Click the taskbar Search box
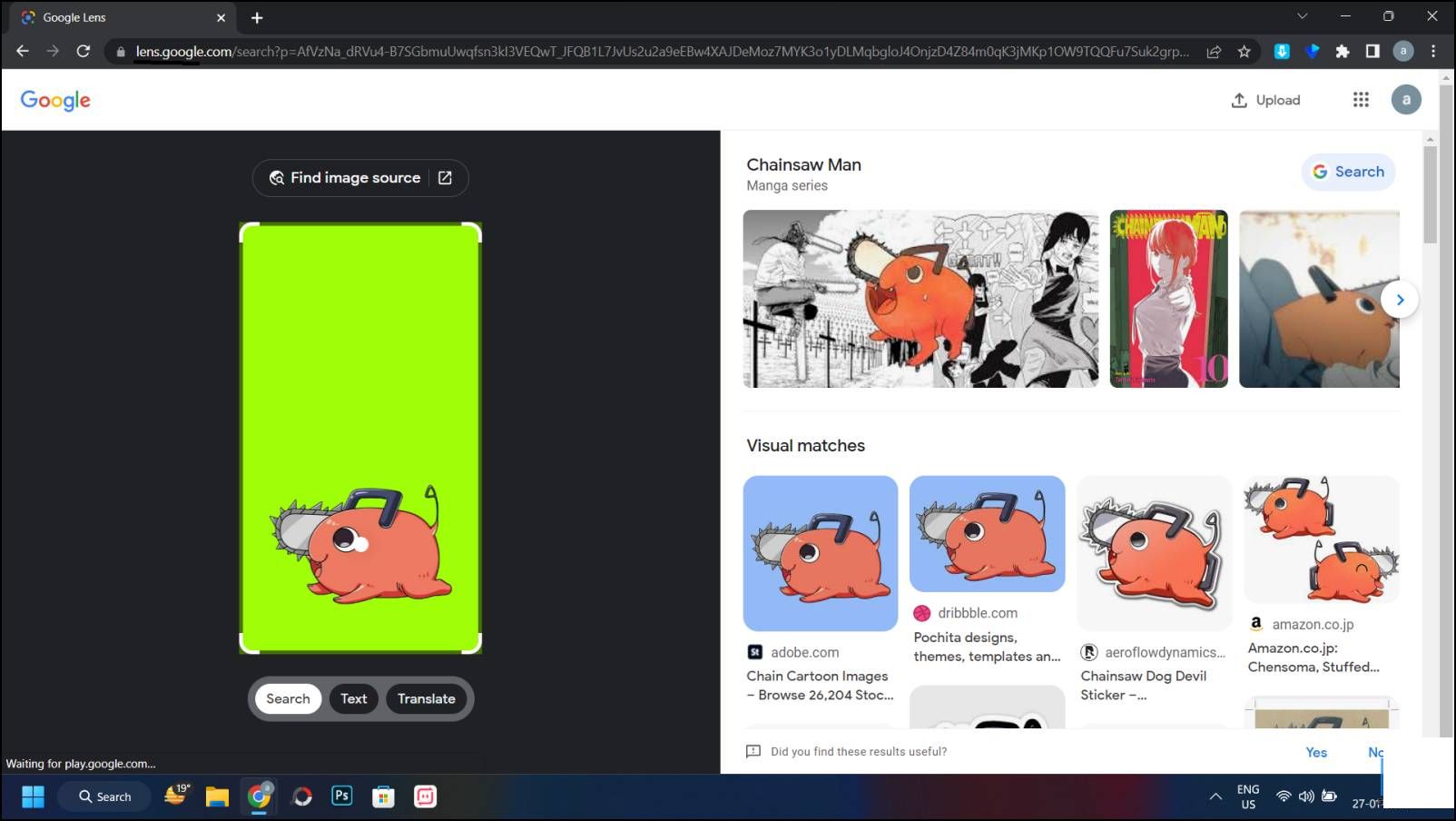1456x821 pixels. [x=104, y=796]
